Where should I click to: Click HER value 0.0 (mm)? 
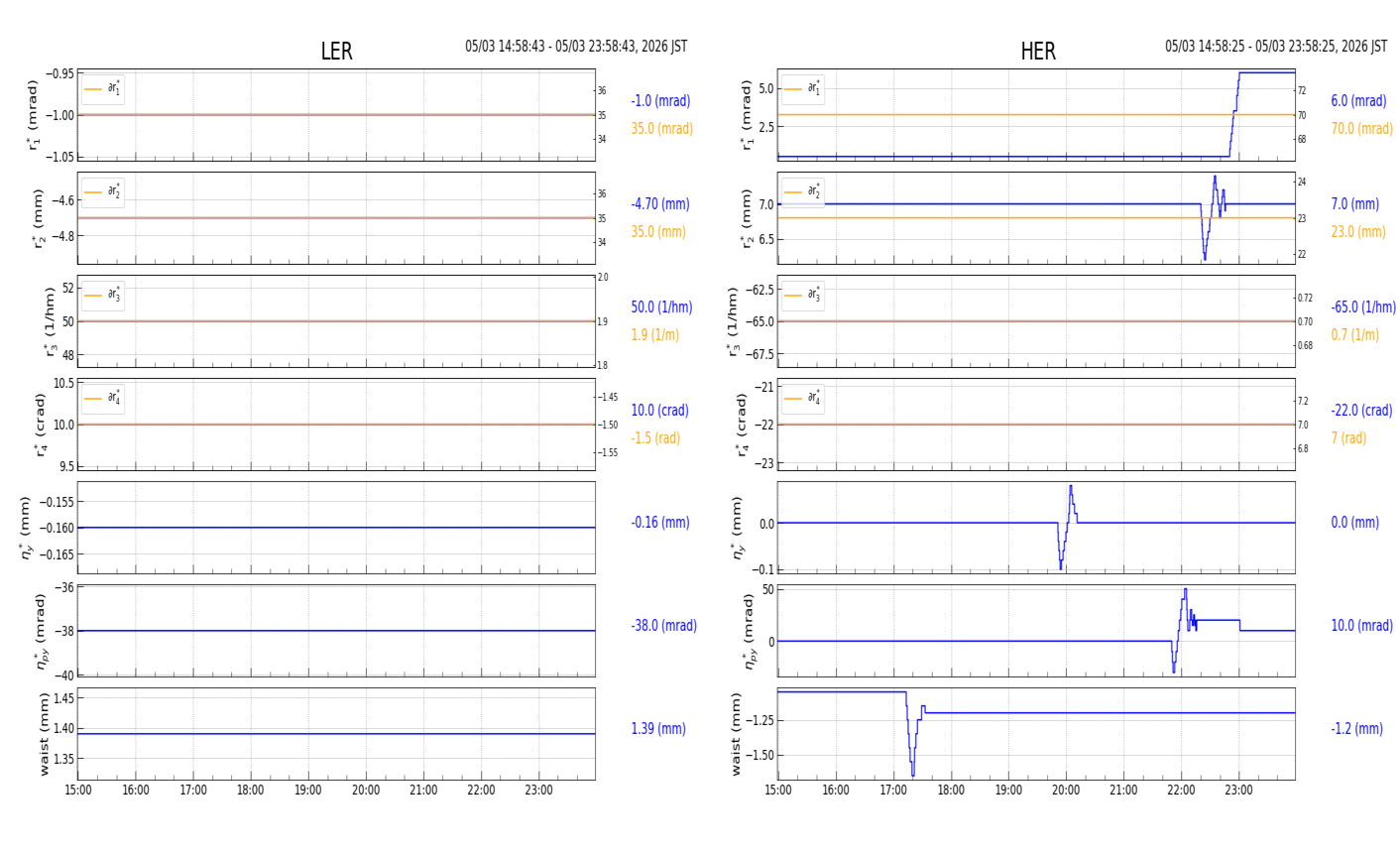pyautogui.click(x=1354, y=523)
